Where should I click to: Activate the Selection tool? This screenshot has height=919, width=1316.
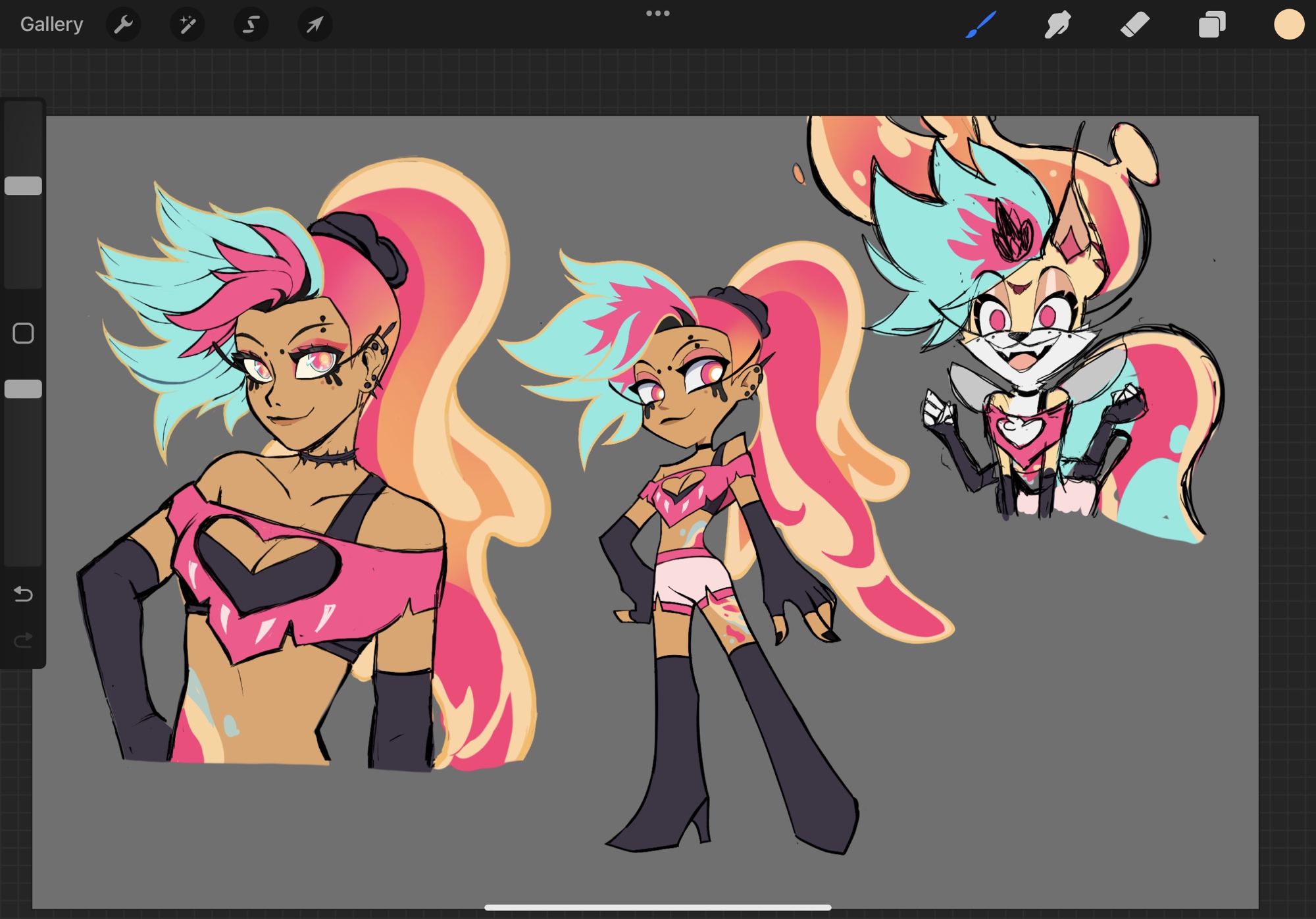[x=251, y=25]
